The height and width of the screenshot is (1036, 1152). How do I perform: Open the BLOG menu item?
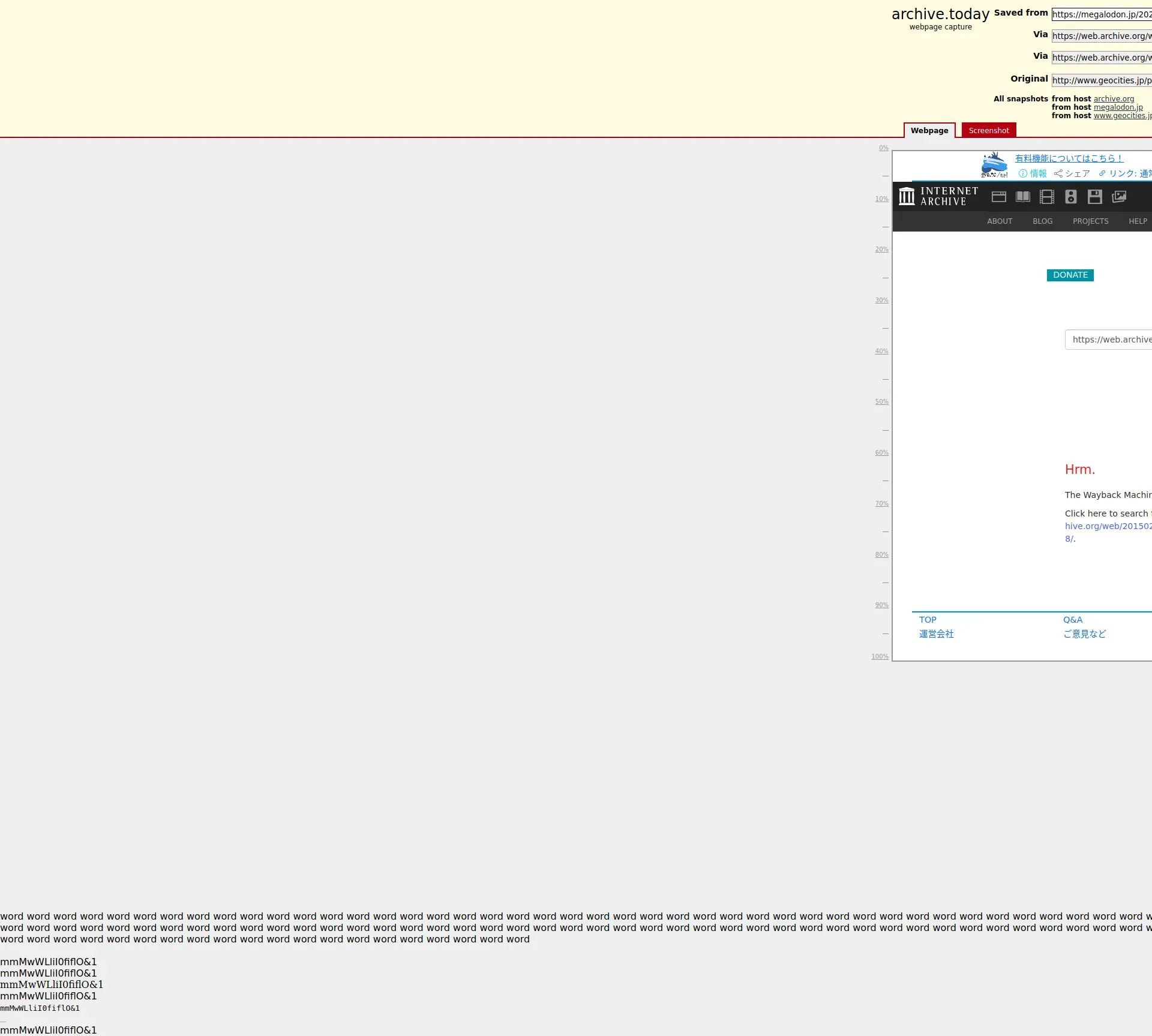coord(1042,221)
